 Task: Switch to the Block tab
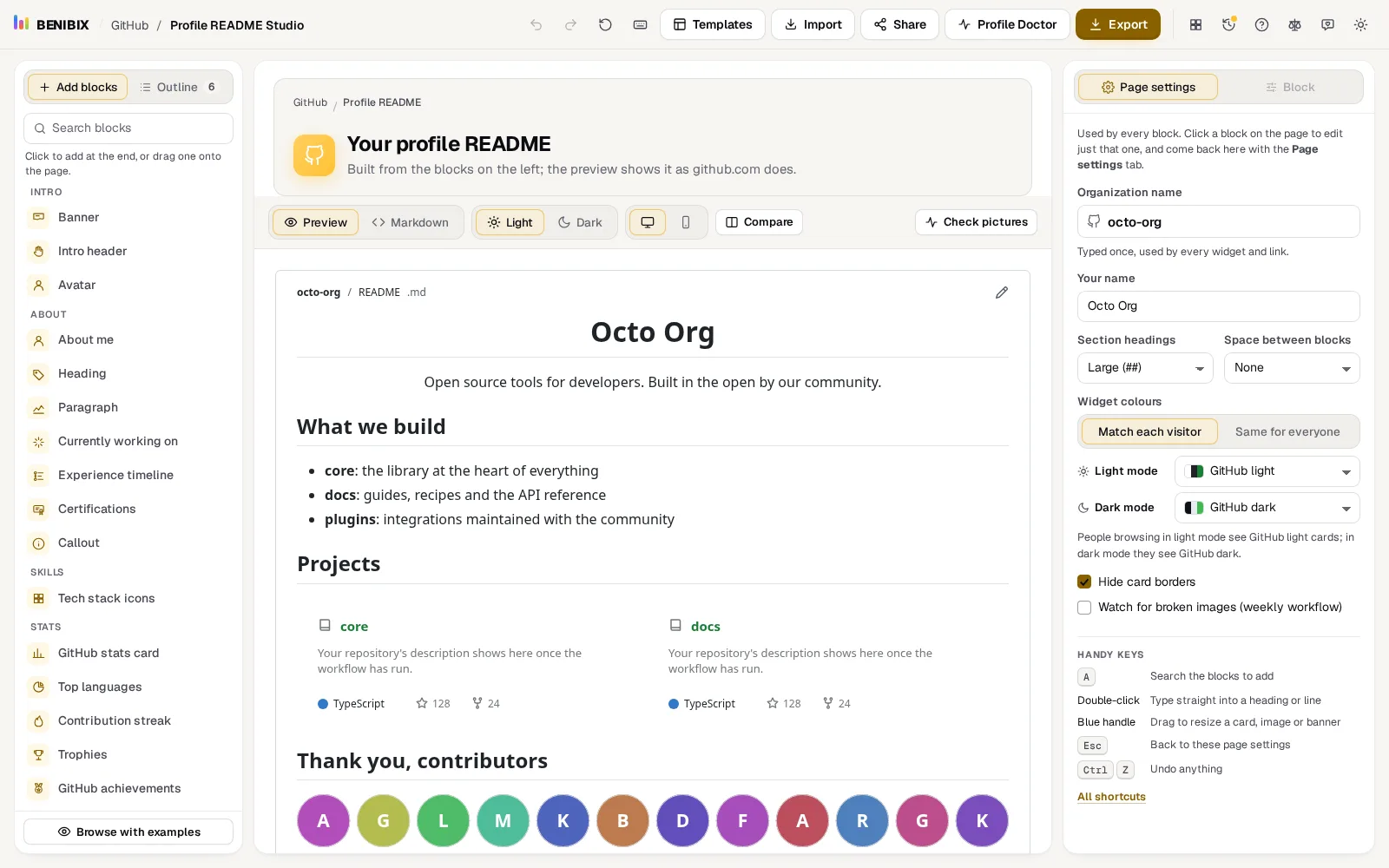1290,87
